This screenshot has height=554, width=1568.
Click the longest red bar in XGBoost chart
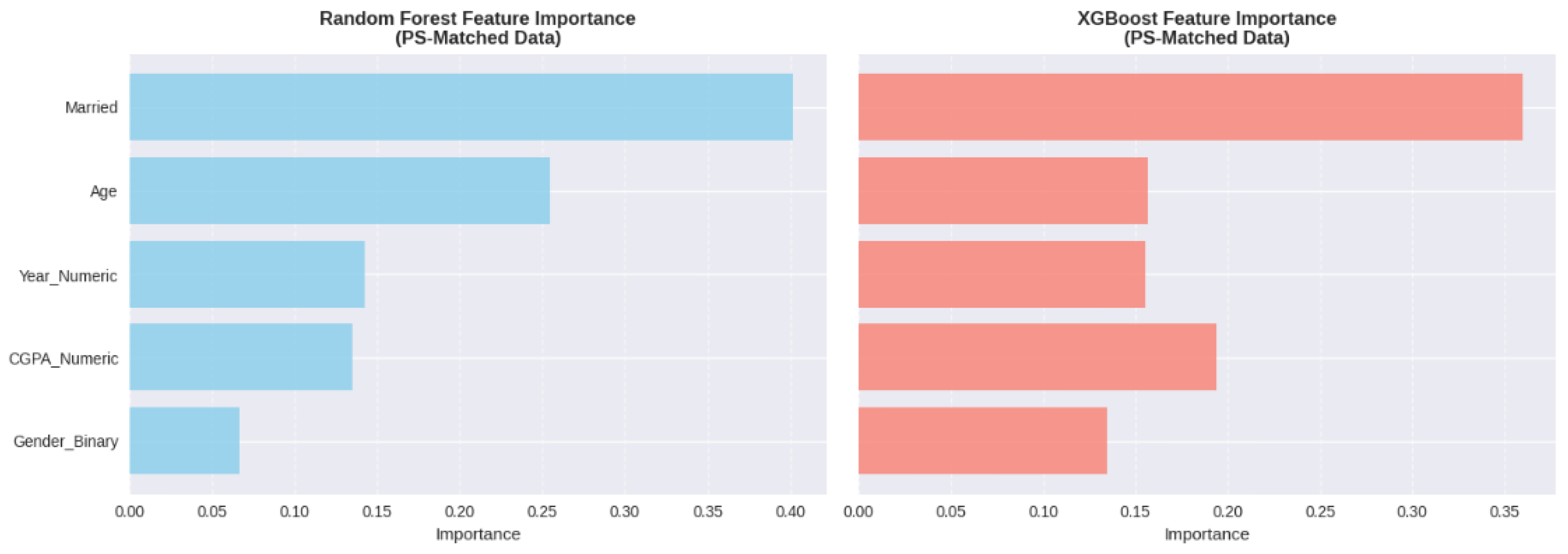[1189, 107]
